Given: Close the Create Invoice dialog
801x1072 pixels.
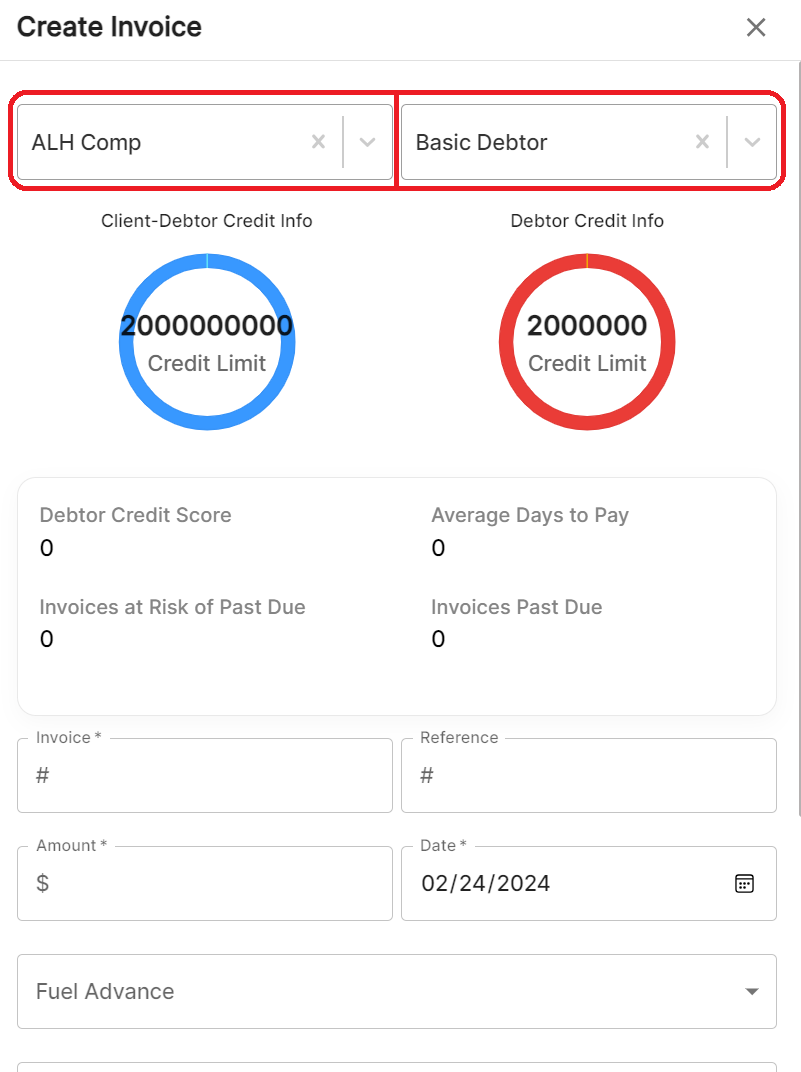Looking at the screenshot, I should 756,27.
